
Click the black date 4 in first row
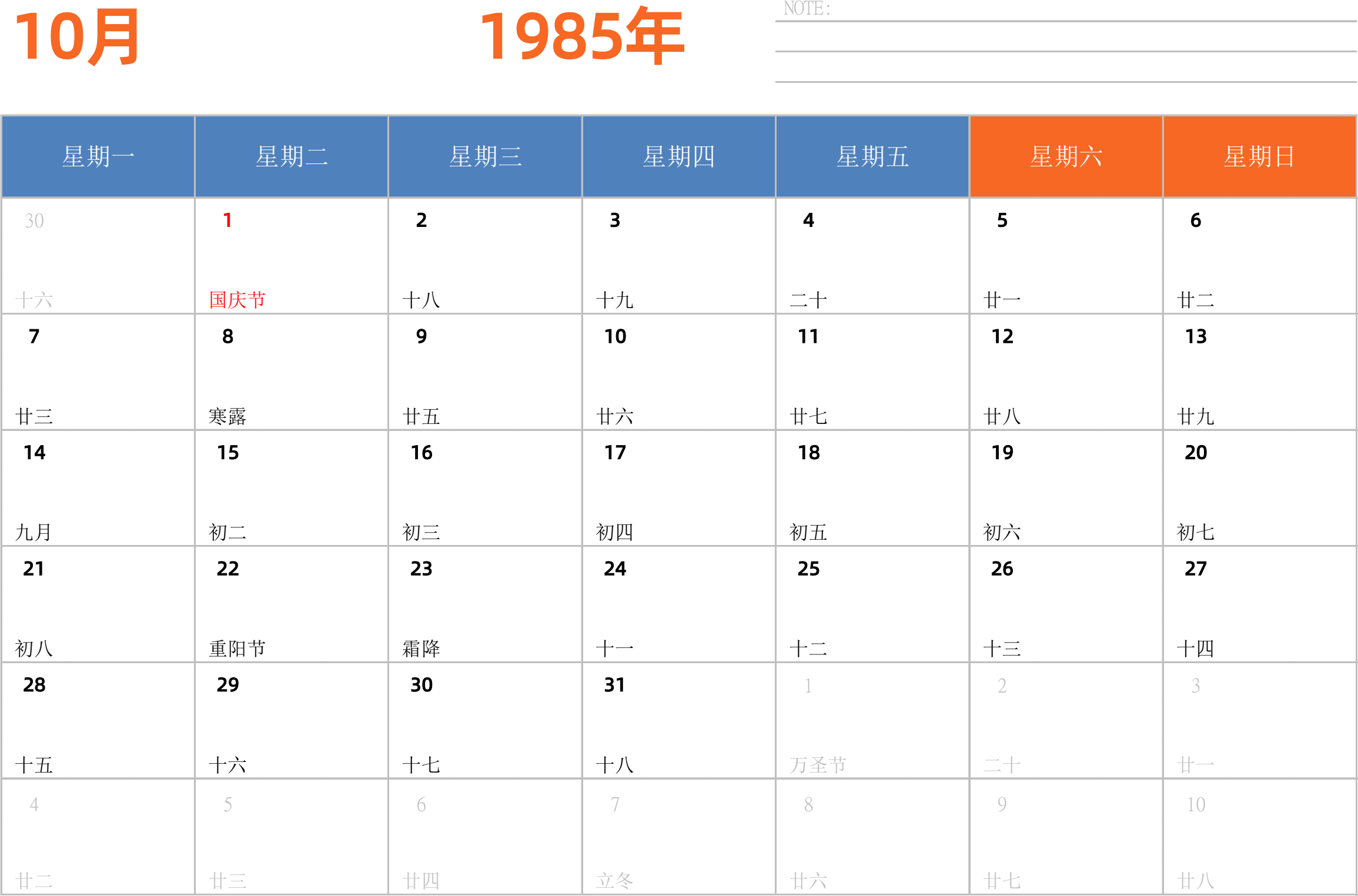(x=809, y=220)
